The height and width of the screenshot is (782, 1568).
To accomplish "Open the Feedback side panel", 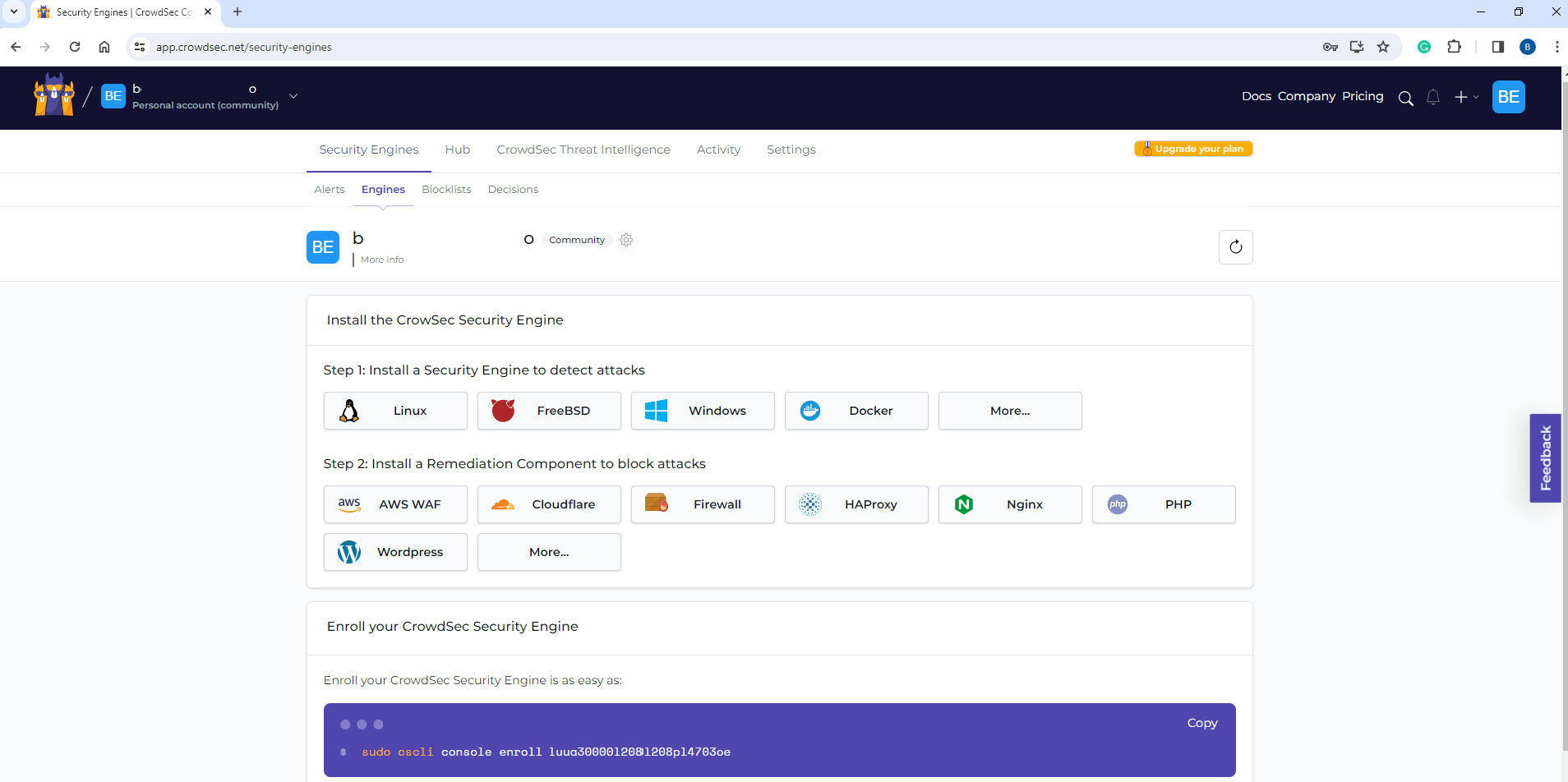I will click(x=1544, y=458).
